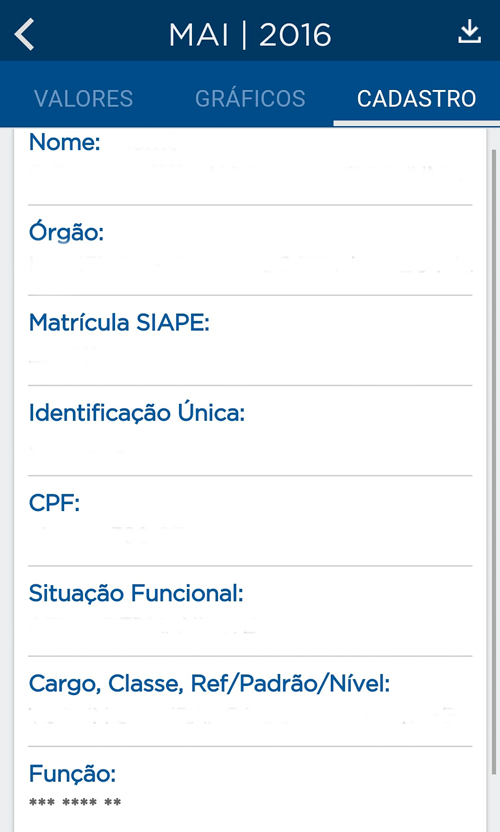The image size is (500, 832).
Task: Tap the MAI | 2016 header title
Action: pos(250,35)
